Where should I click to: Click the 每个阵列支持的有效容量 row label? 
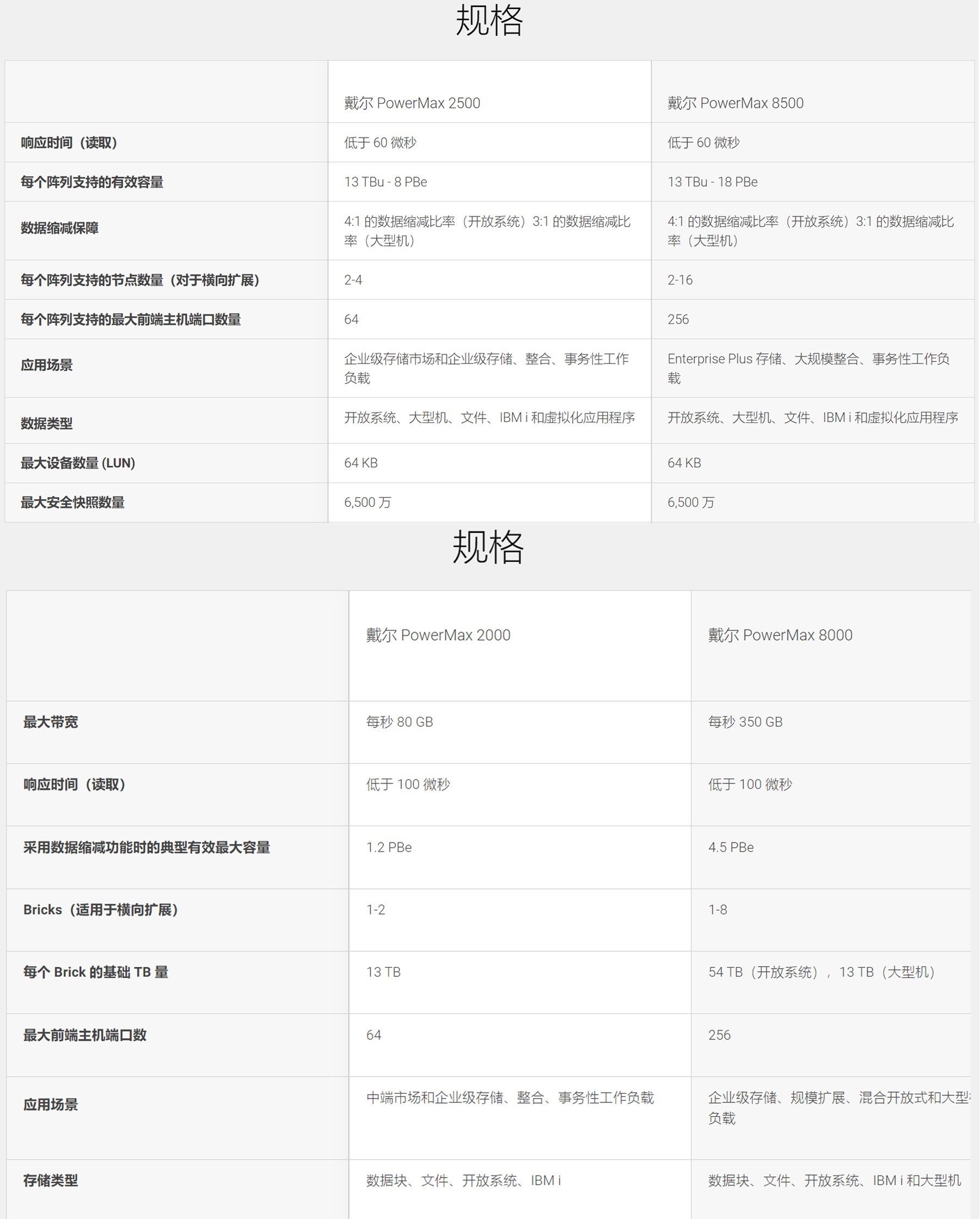91,182
